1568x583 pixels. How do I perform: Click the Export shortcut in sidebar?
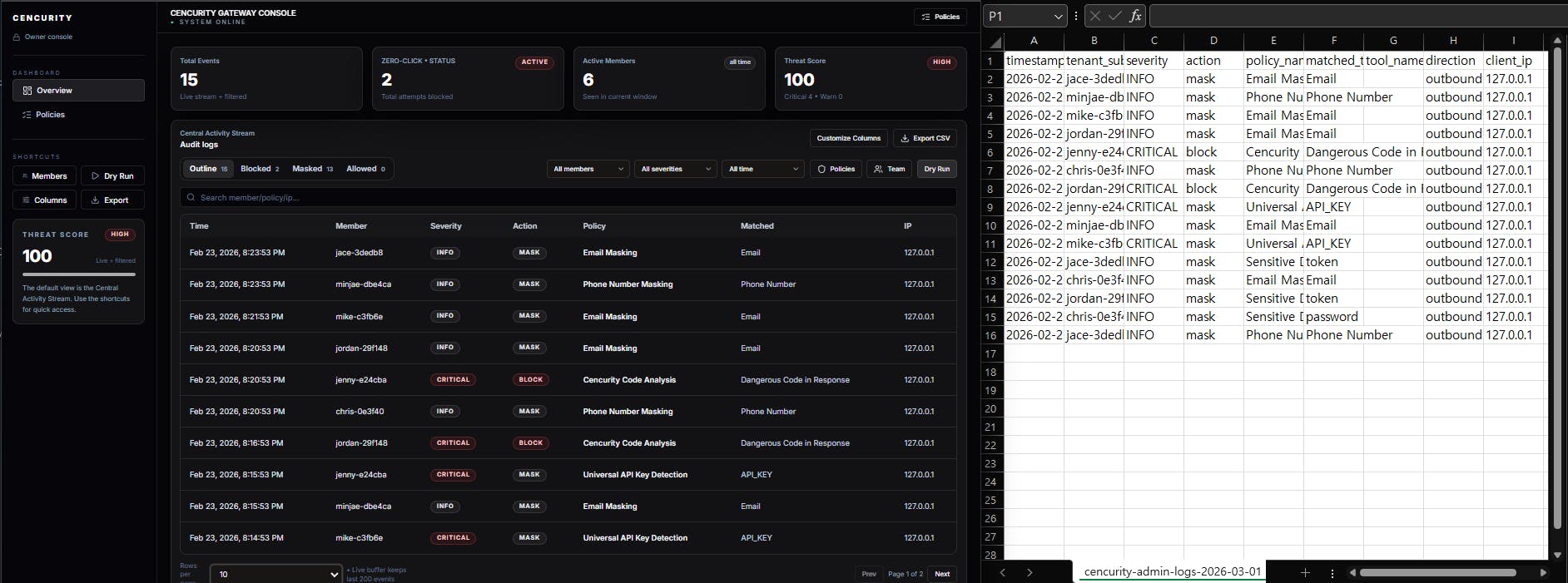[x=112, y=200]
